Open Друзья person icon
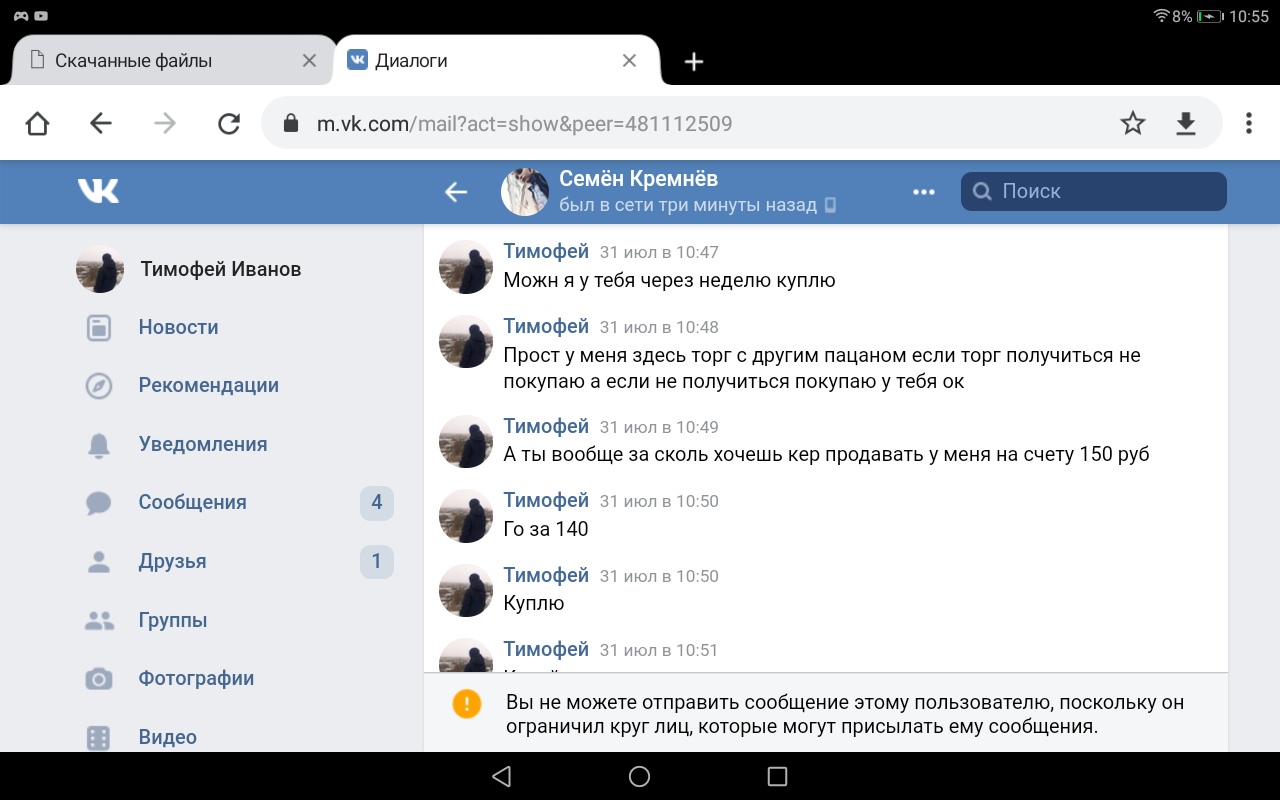The image size is (1280, 800). (x=99, y=562)
